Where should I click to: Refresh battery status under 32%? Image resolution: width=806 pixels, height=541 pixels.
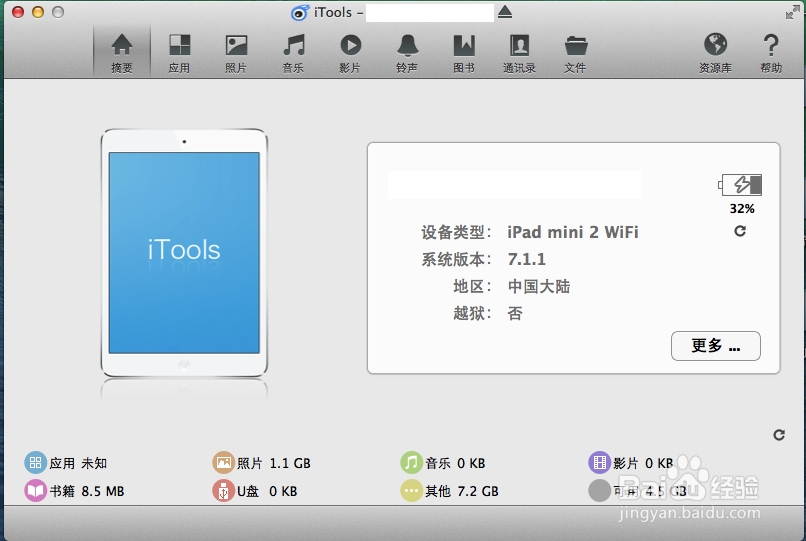click(740, 231)
